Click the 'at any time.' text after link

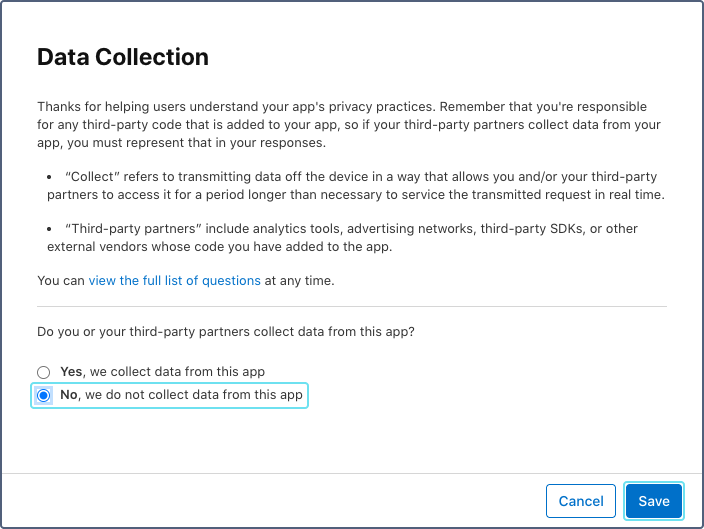pos(299,281)
